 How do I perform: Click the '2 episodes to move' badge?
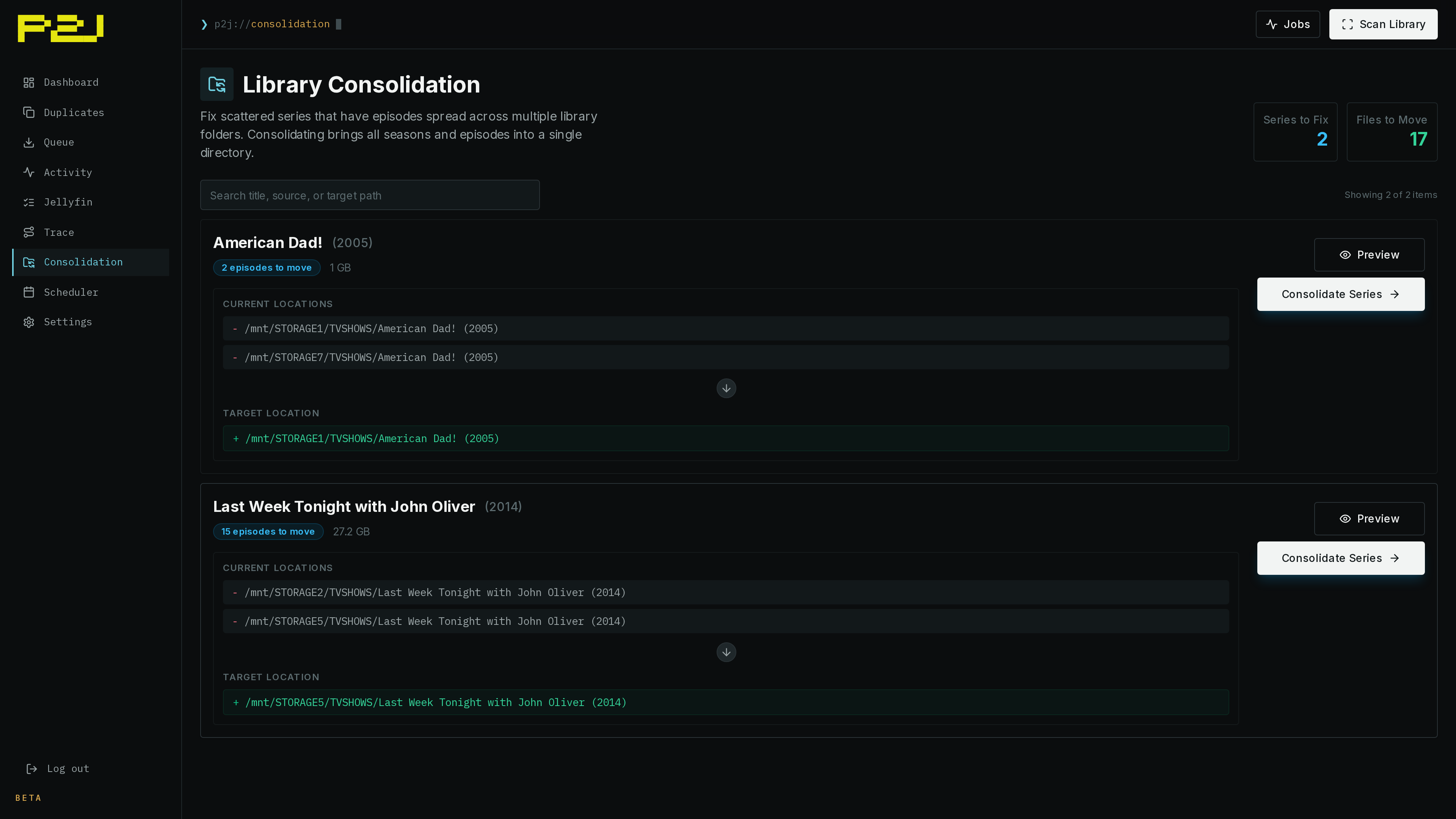tap(267, 268)
